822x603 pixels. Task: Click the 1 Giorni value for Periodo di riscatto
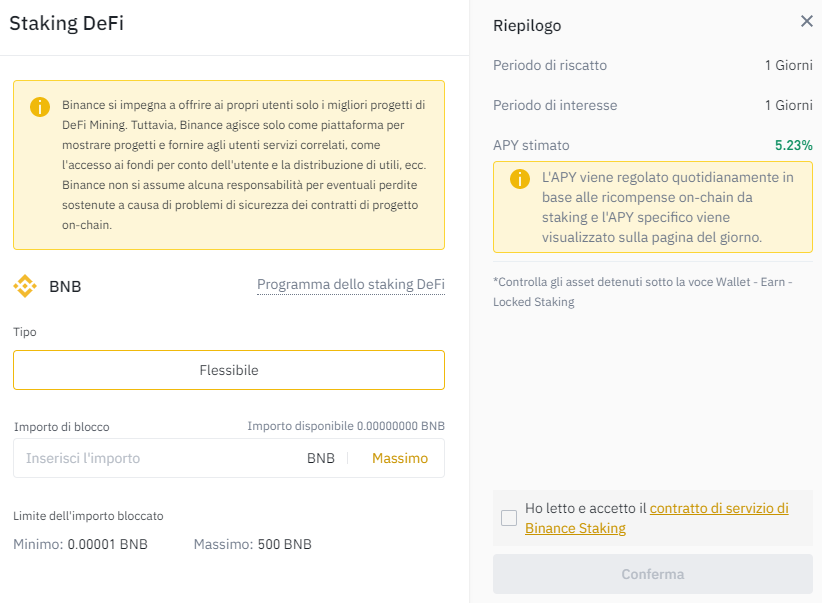(x=788, y=66)
